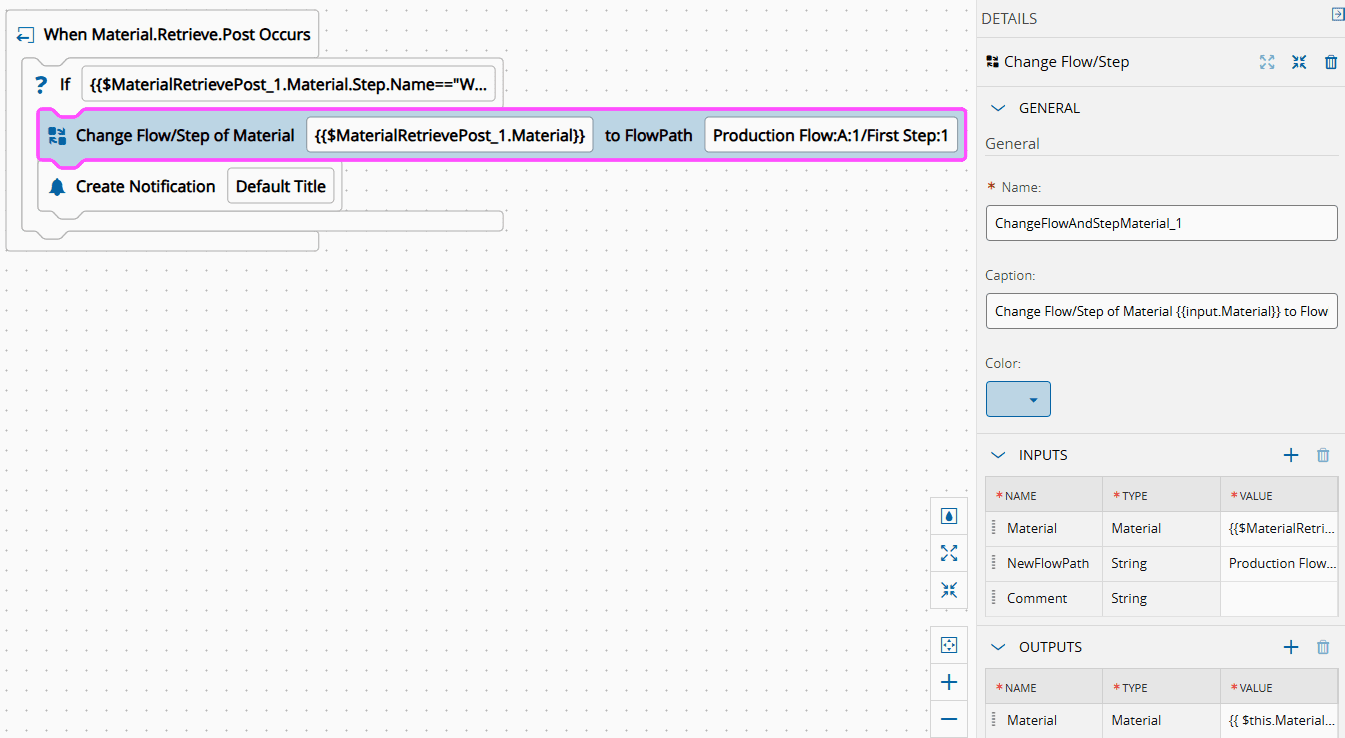Click the Material value field in the Change Flow/Step block
Screen dimensions: 1345x738
coord(450,135)
